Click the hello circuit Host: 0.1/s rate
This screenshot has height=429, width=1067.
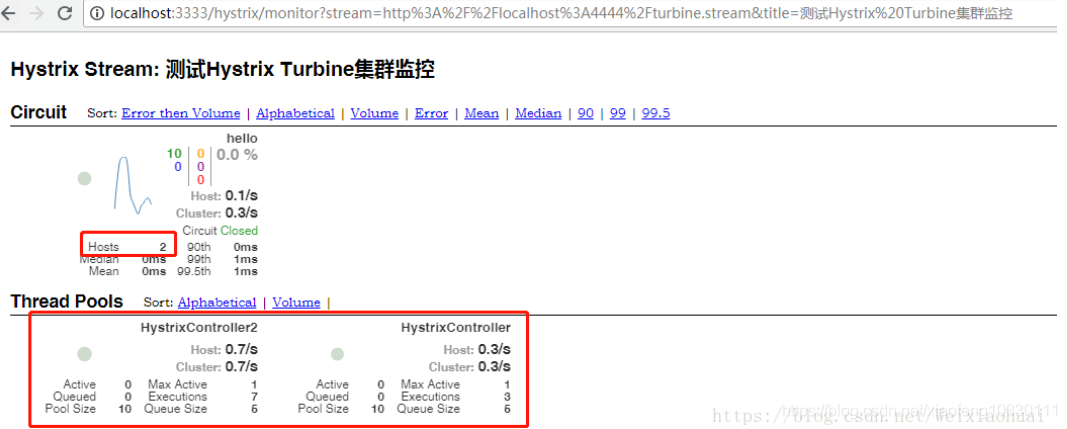[x=224, y=196]
